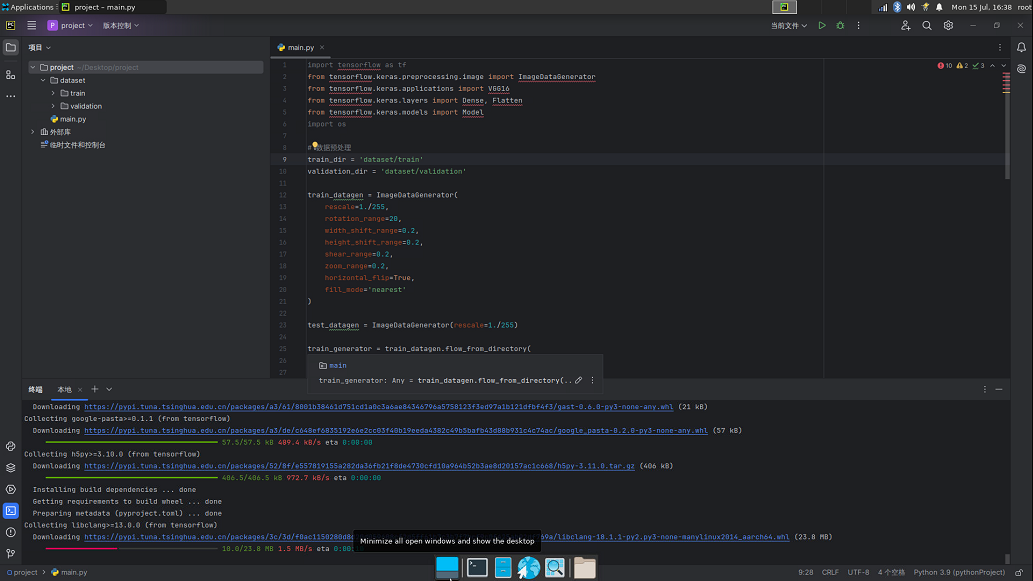Open the IDE settings gear icon
This screenshot has width=1033, height=581.
tap(948, 25)
